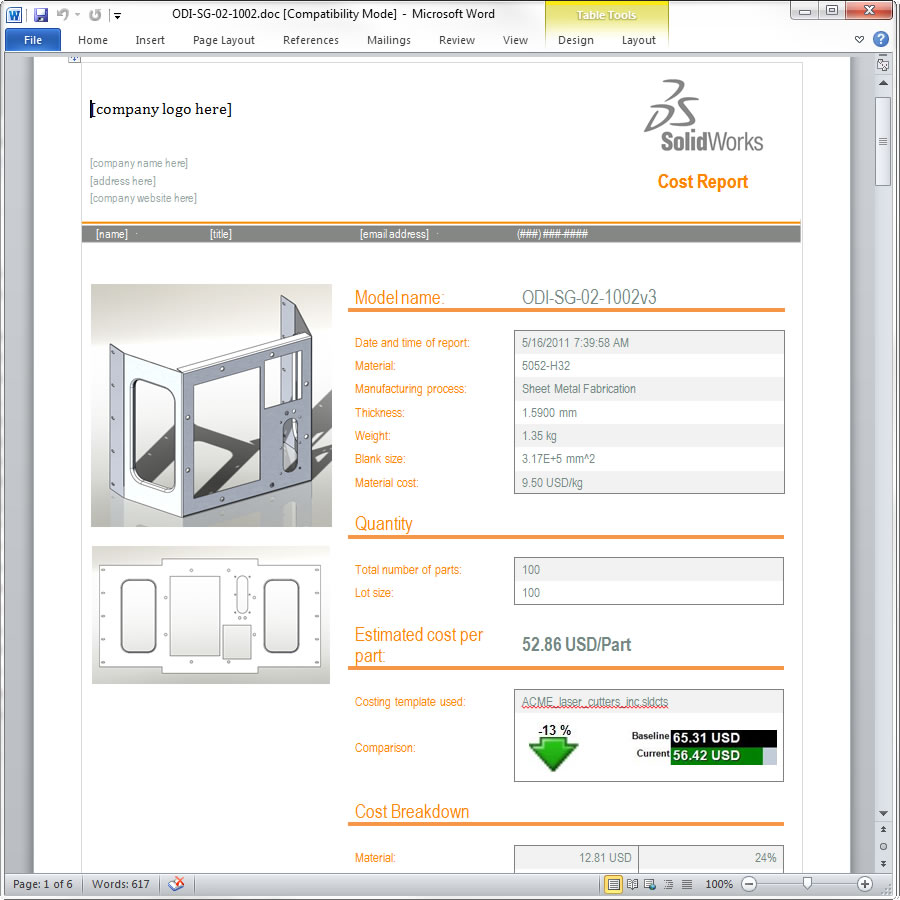Screen dimensions: 900x900
Task: Switch to Full Screen Reading view
Action: (632, 884)
